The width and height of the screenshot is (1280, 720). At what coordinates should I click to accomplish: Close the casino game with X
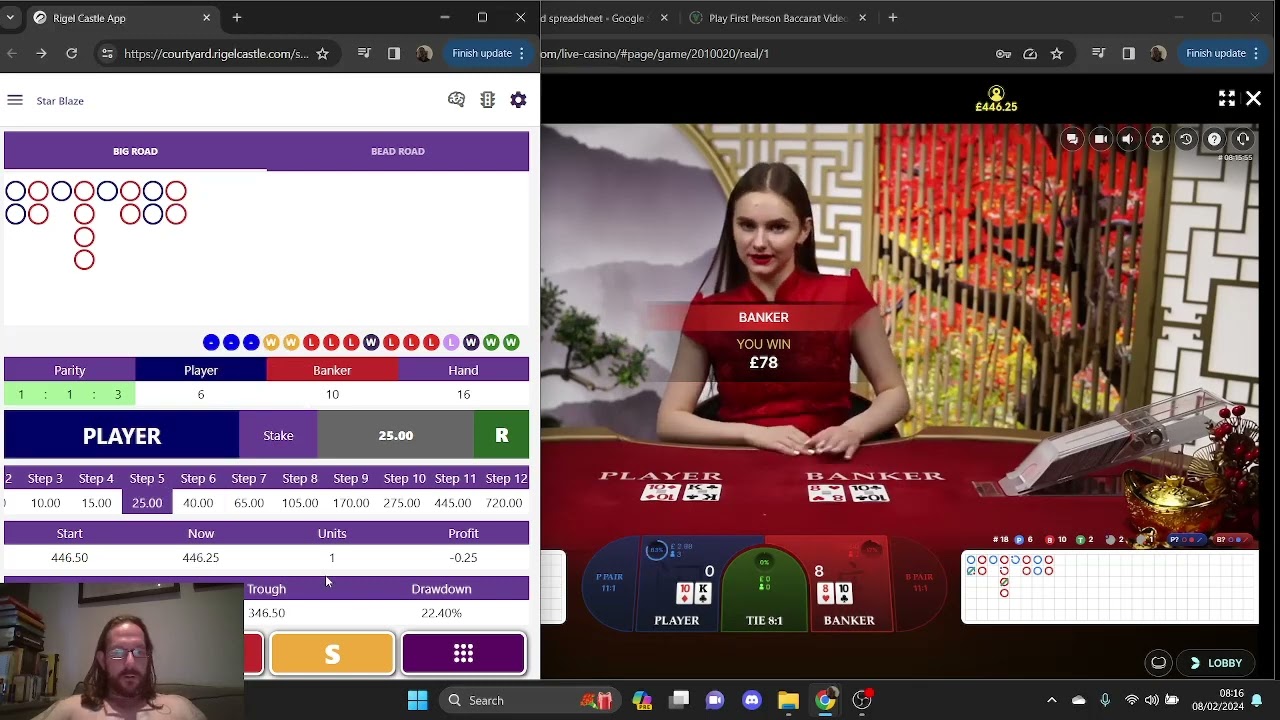click(x=1253, y=98)
